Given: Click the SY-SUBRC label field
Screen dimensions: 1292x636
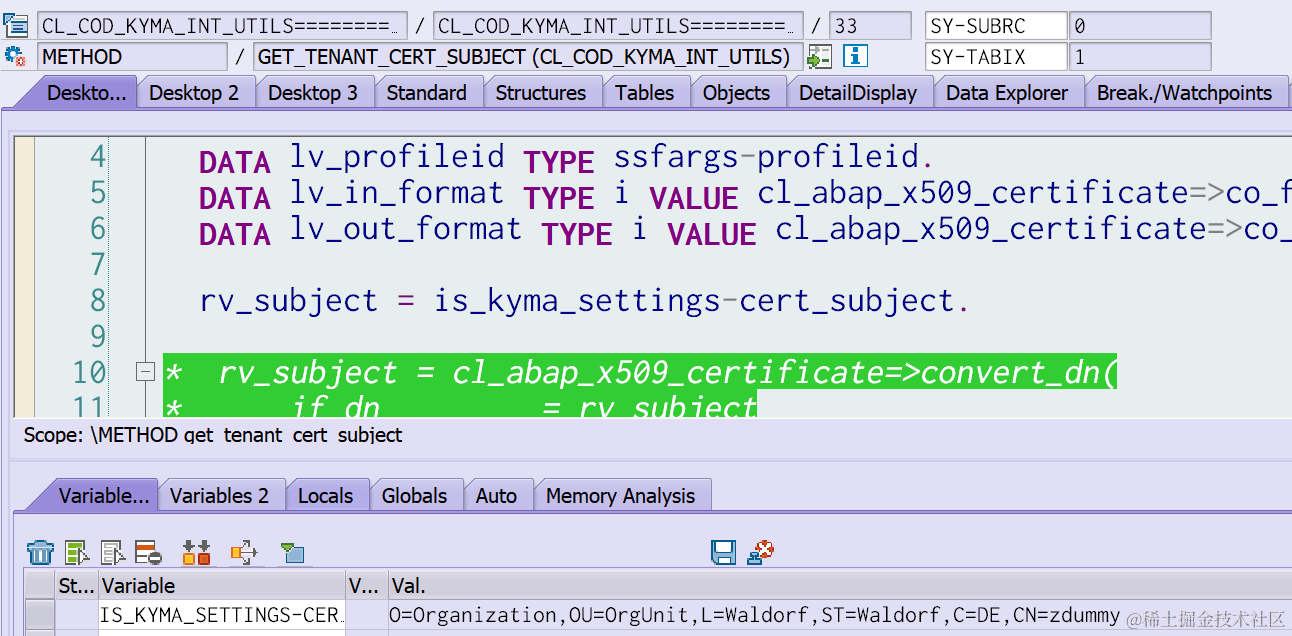Looking at the screenshot, I should (x=997, y=25).
